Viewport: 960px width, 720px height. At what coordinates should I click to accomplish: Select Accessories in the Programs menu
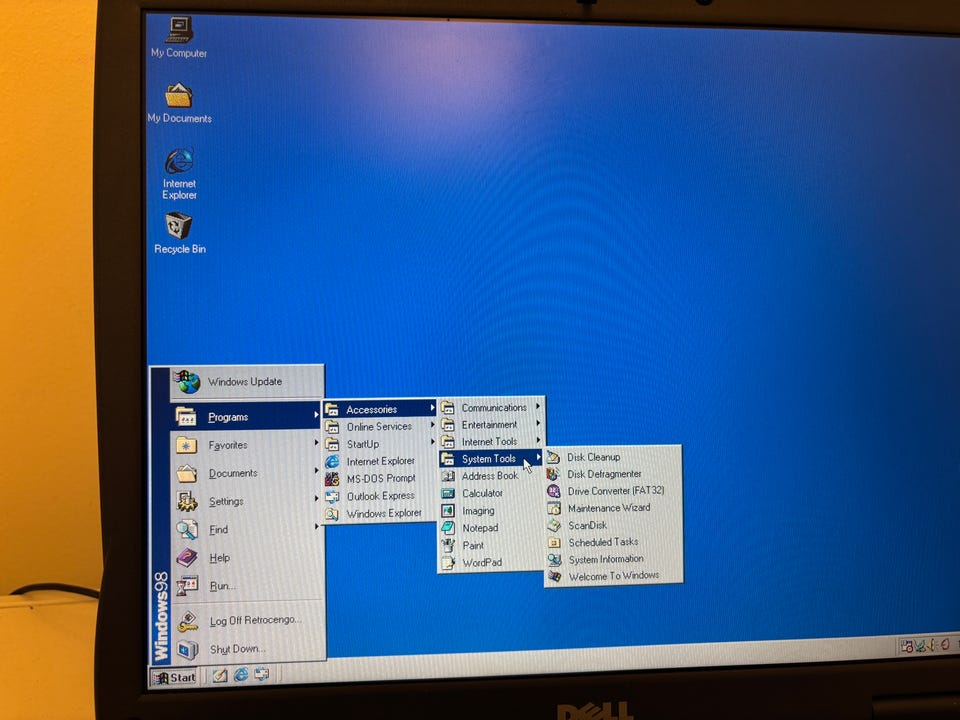[x=380, y=408]
